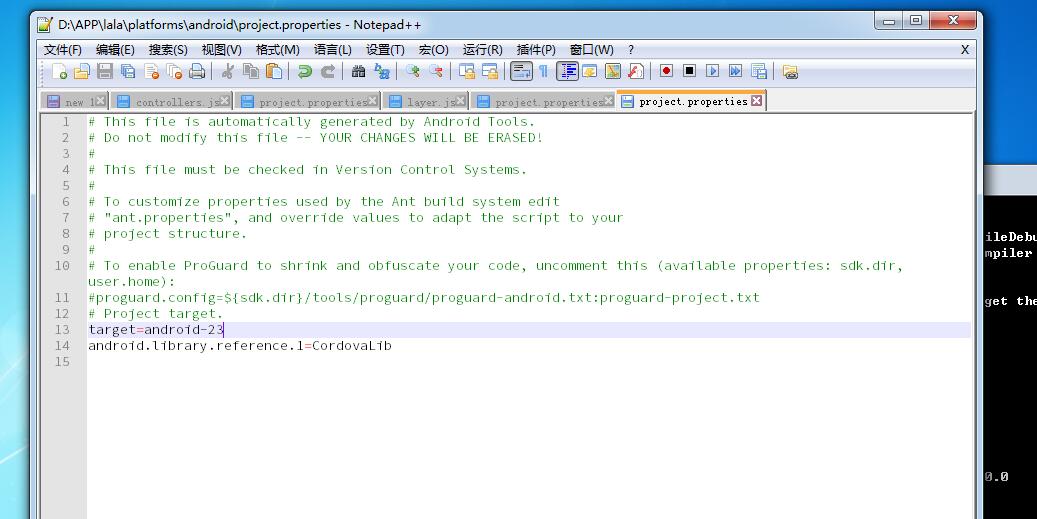The image size is (1037, 519).
Task: Open the 语言(L) menu
Action: (x=333, y=50)
